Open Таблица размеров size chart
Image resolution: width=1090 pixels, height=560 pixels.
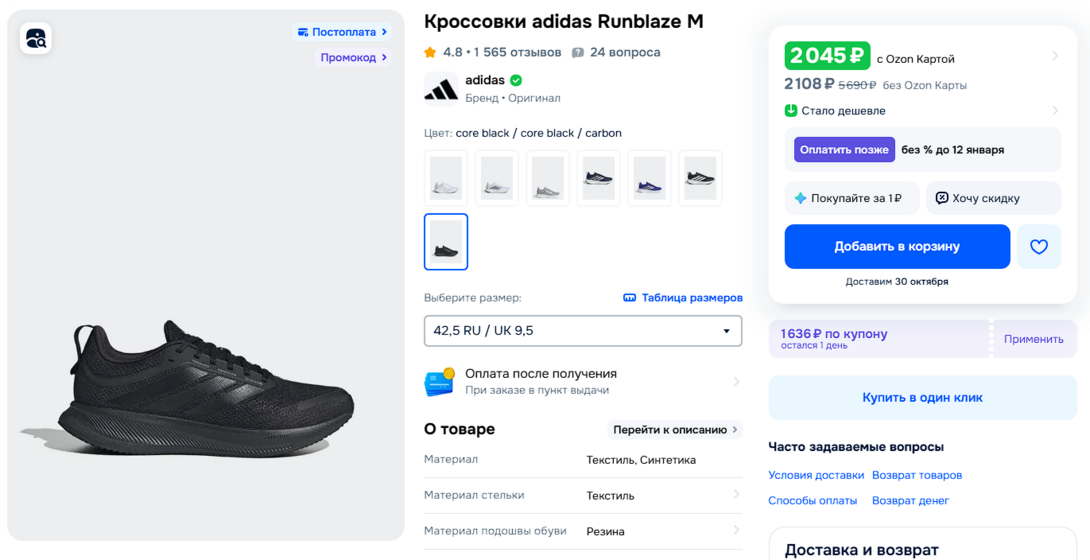683,298
